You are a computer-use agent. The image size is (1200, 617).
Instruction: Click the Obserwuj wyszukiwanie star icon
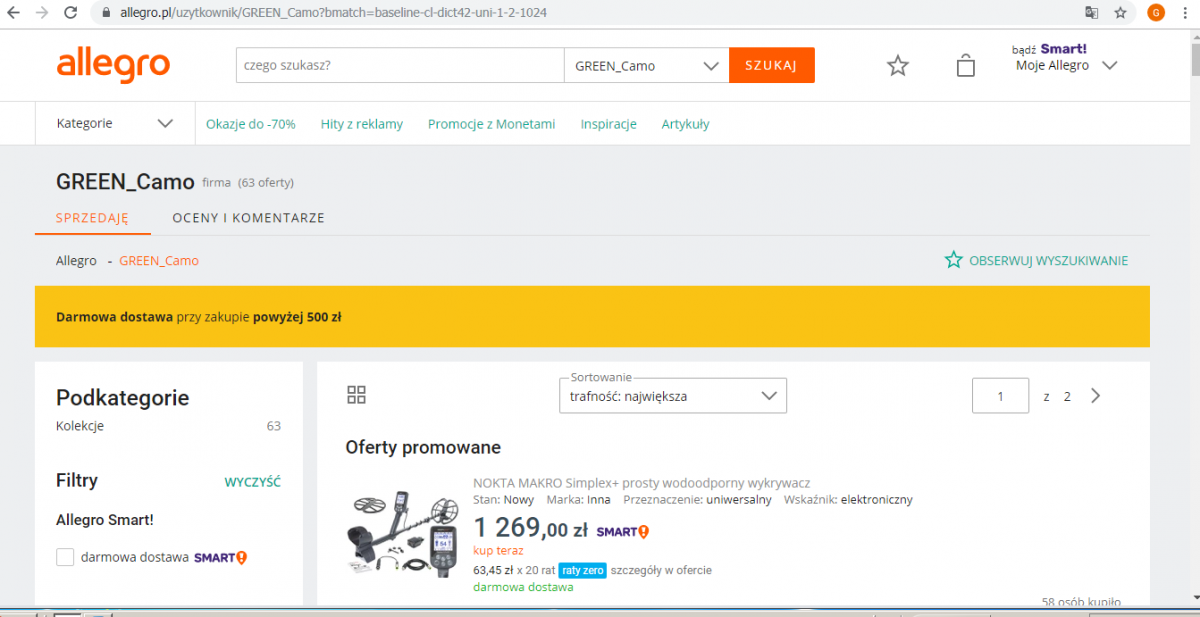(954, 260)
